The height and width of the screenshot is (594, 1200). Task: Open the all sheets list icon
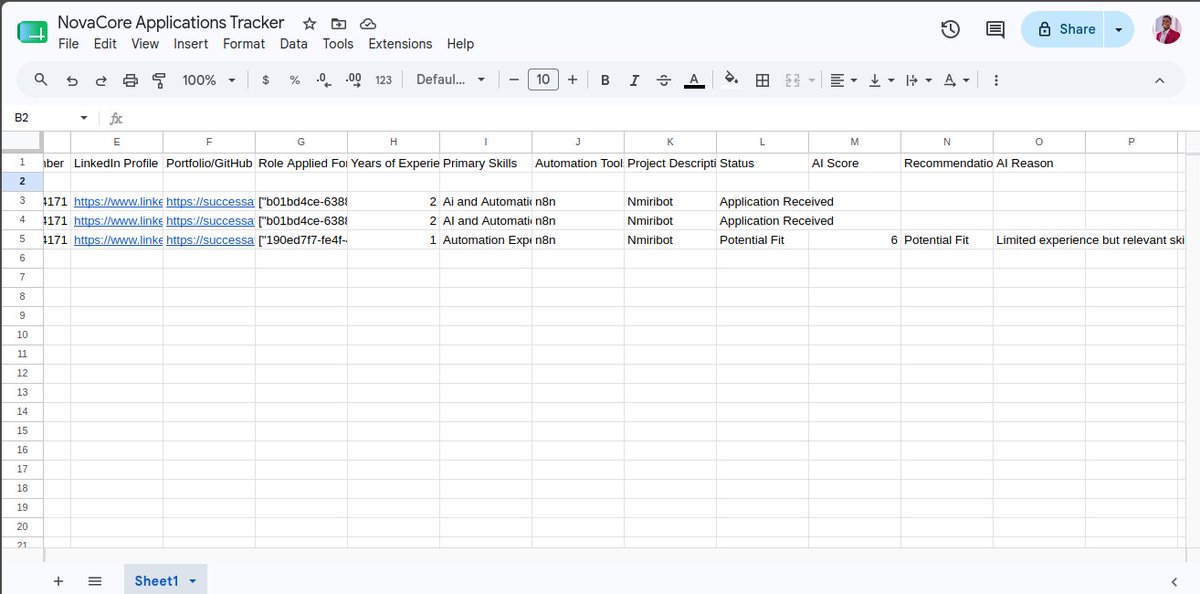[x=95, y=581]
